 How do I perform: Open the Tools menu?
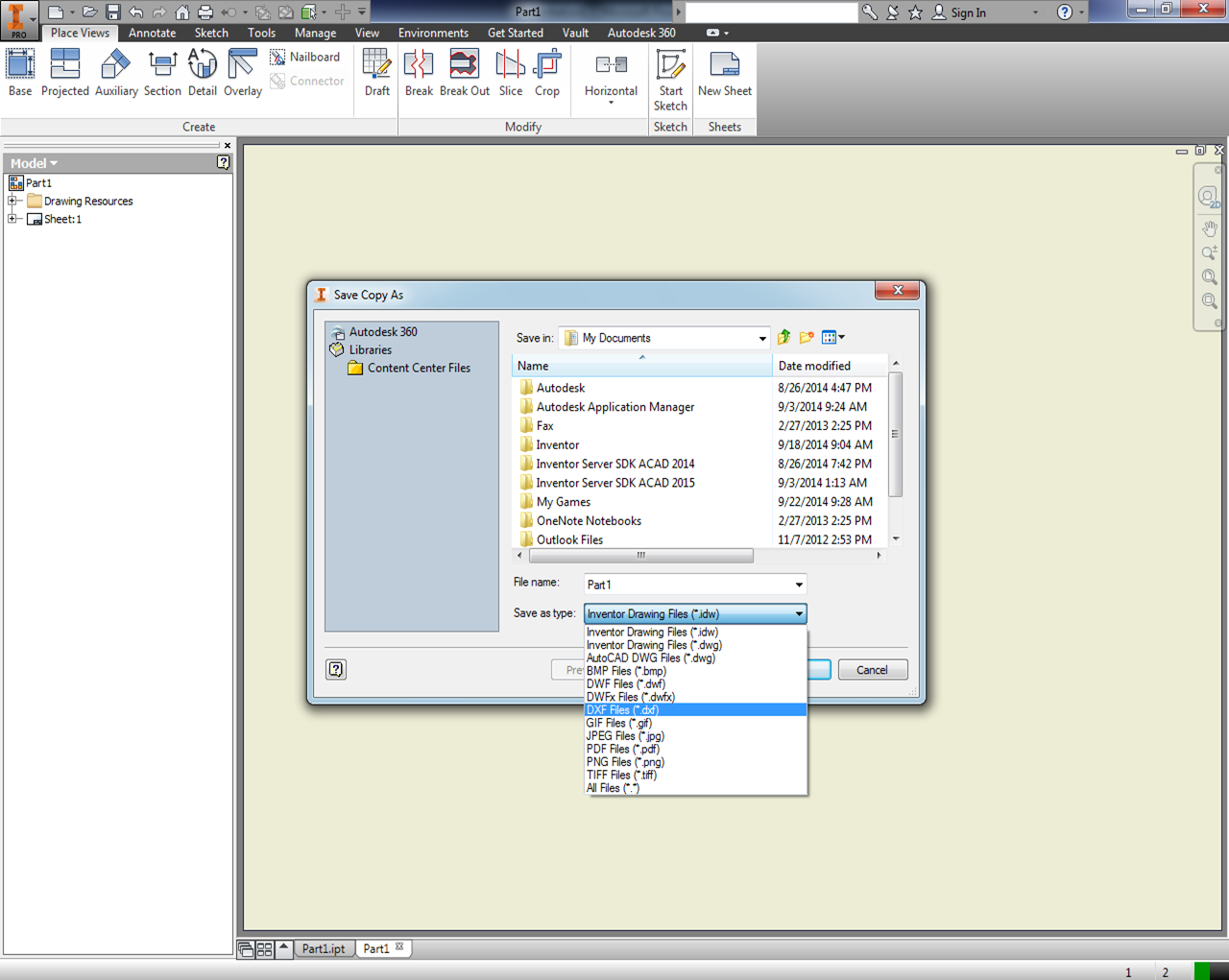click(x=261, y=32)
